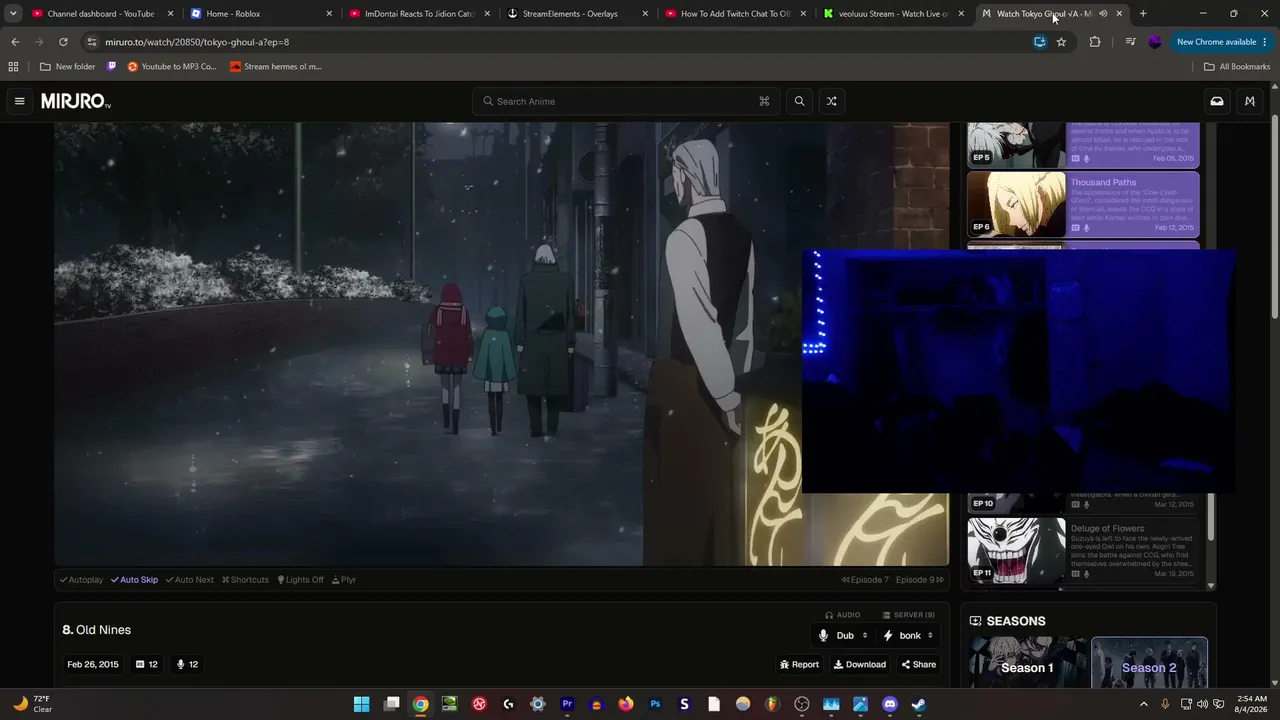Image resolution: width=1280 pixels, height=720 pixels.
Task: Show hidden system tray icons chevron
Action: pos(1144,704)
